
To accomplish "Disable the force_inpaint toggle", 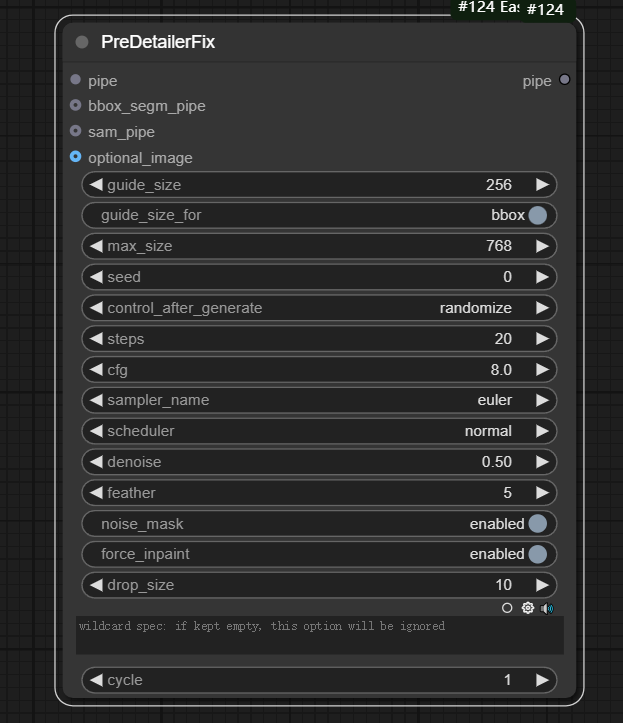I will coord(537,554).
